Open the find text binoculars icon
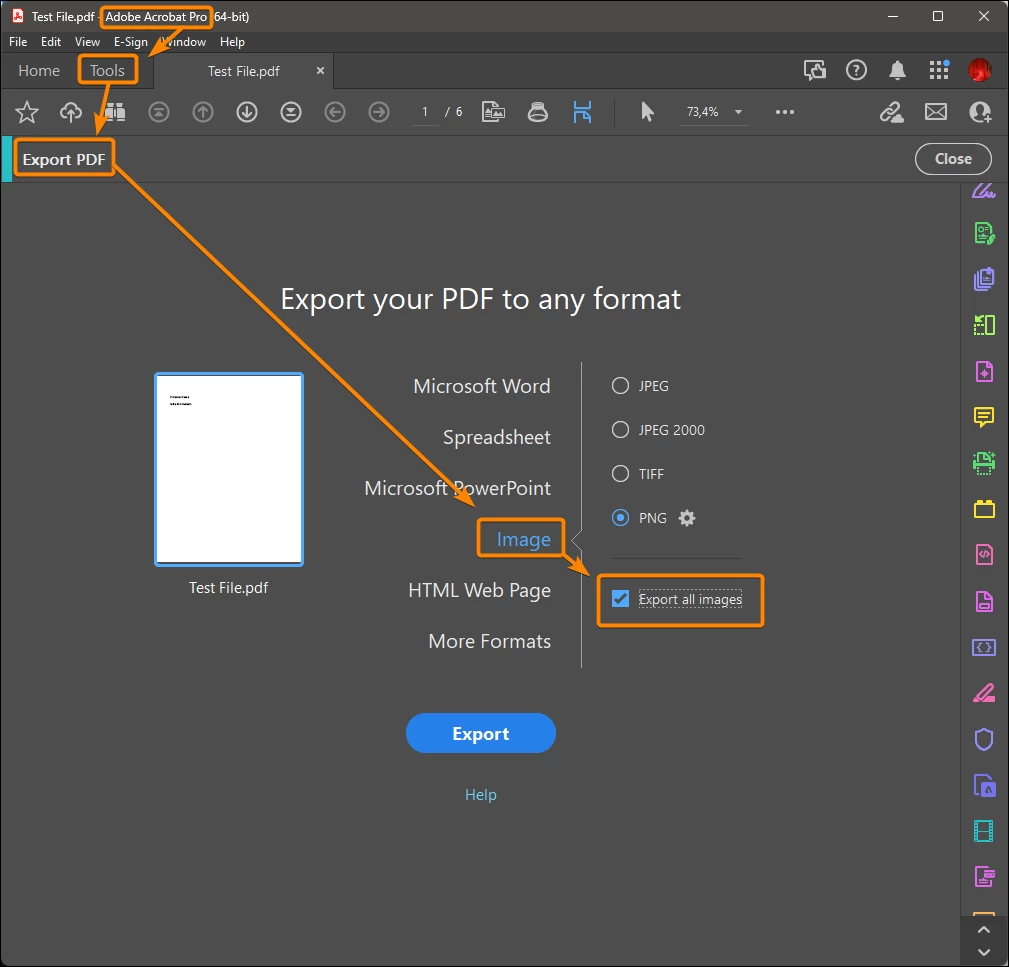This screenshot has width=1009, height=967. (115, 112)
